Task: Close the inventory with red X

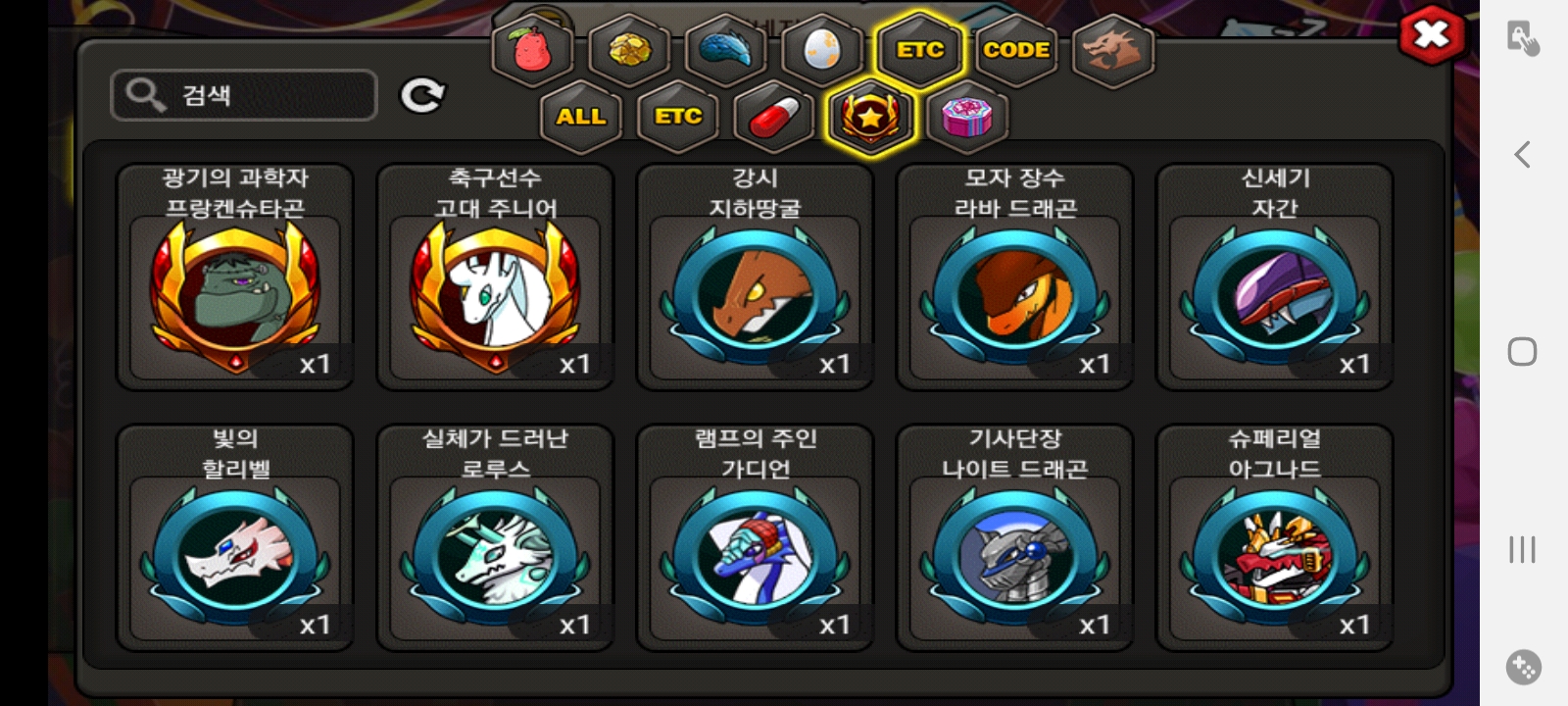Action: [1432, 36]
